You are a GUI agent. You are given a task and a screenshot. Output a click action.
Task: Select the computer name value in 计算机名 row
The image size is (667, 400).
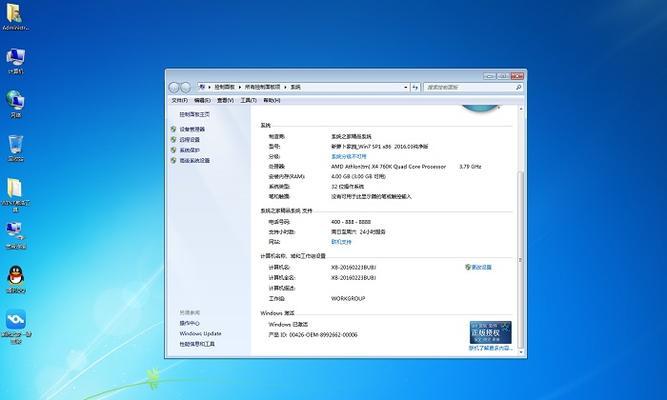pyautogui.click(x=353, y=267)
